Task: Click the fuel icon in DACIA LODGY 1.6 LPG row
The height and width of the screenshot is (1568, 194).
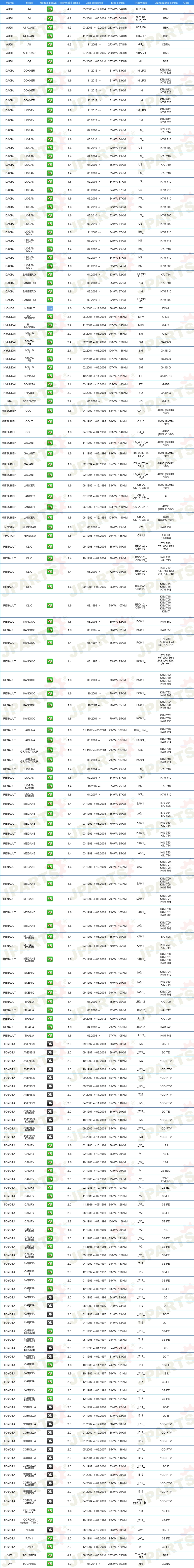Action: coord(50,110)
